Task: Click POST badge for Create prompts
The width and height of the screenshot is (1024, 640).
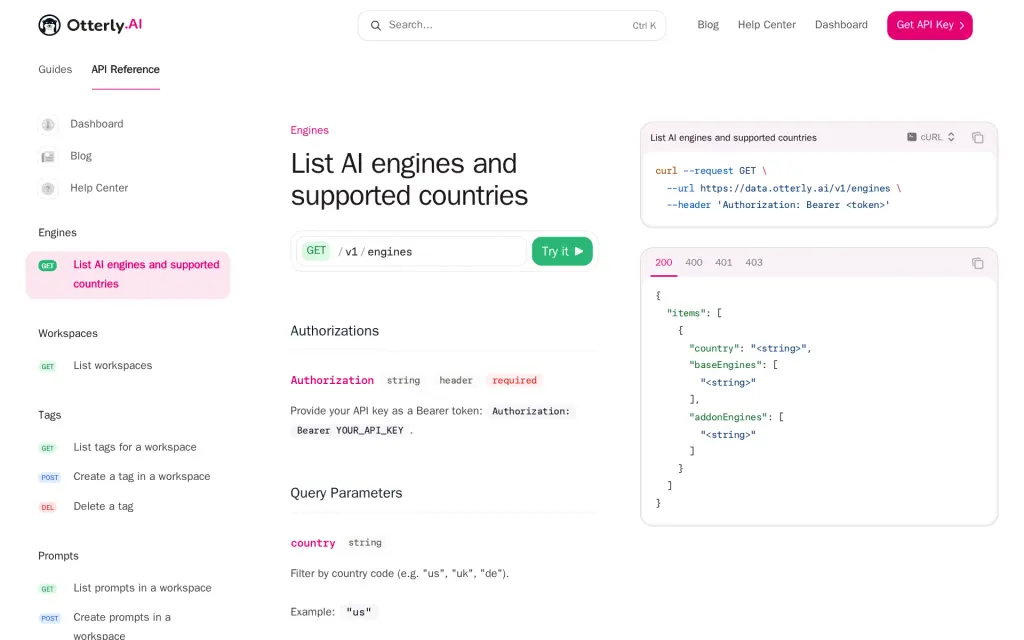Action: [x=50, y=618]
